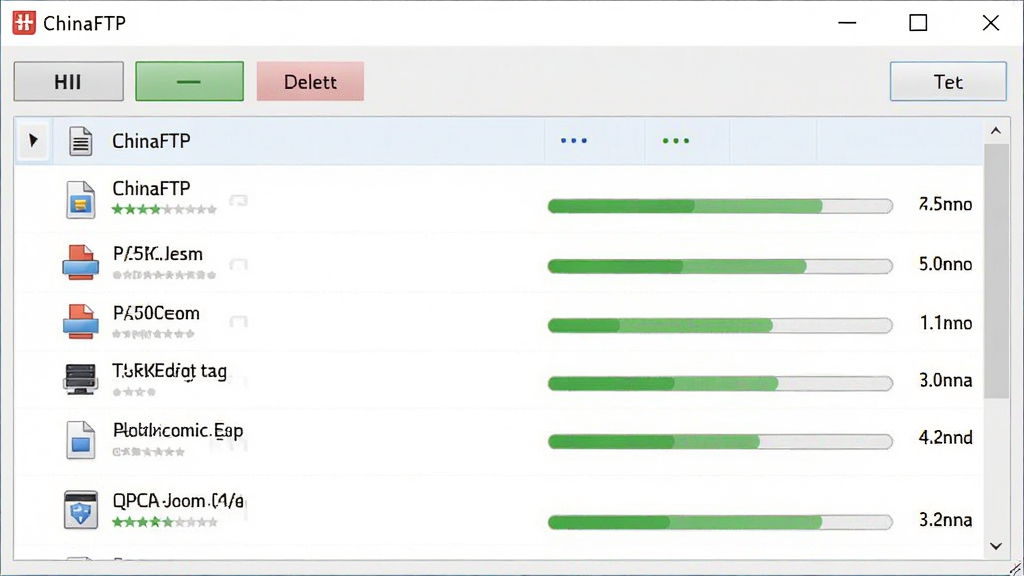Select the "ChinaFTP" text in the highlighted header row
Viewport: 1024px width, 576px height.
coord(152,141)
